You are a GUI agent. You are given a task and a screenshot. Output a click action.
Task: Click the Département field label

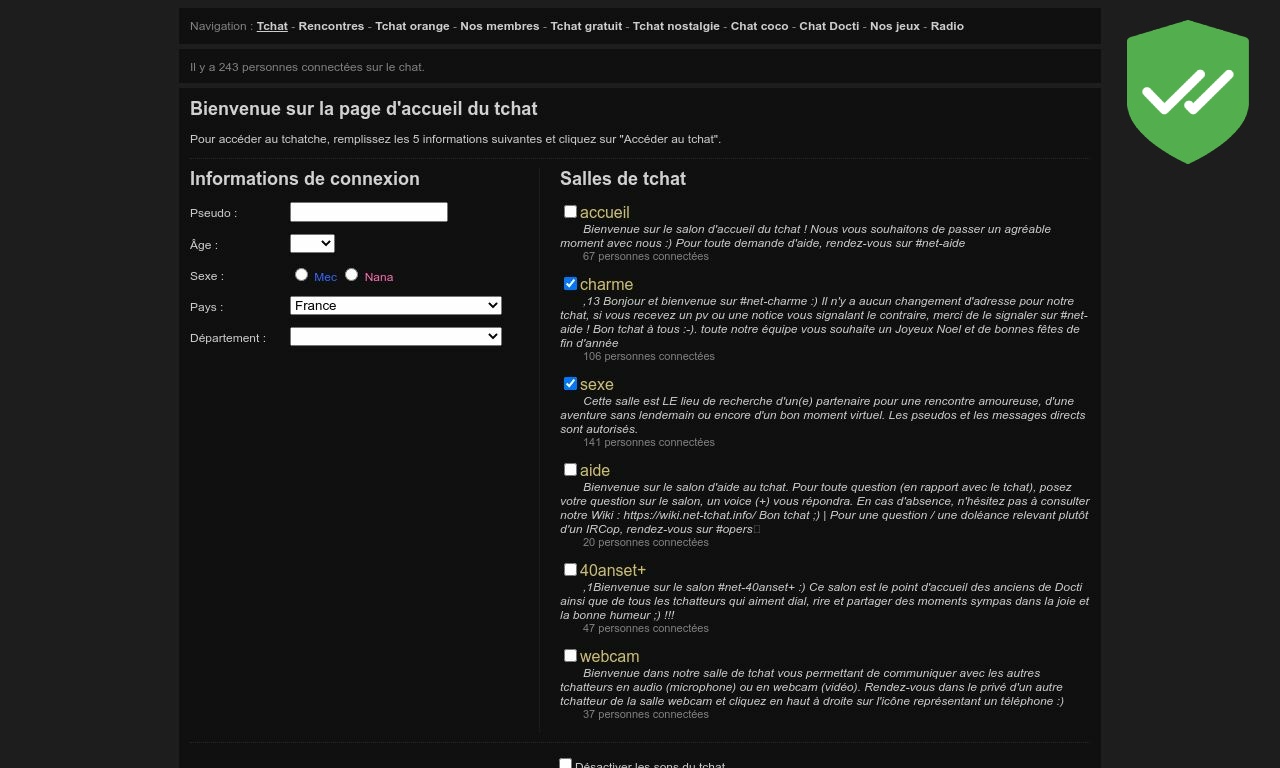(228, 338)
